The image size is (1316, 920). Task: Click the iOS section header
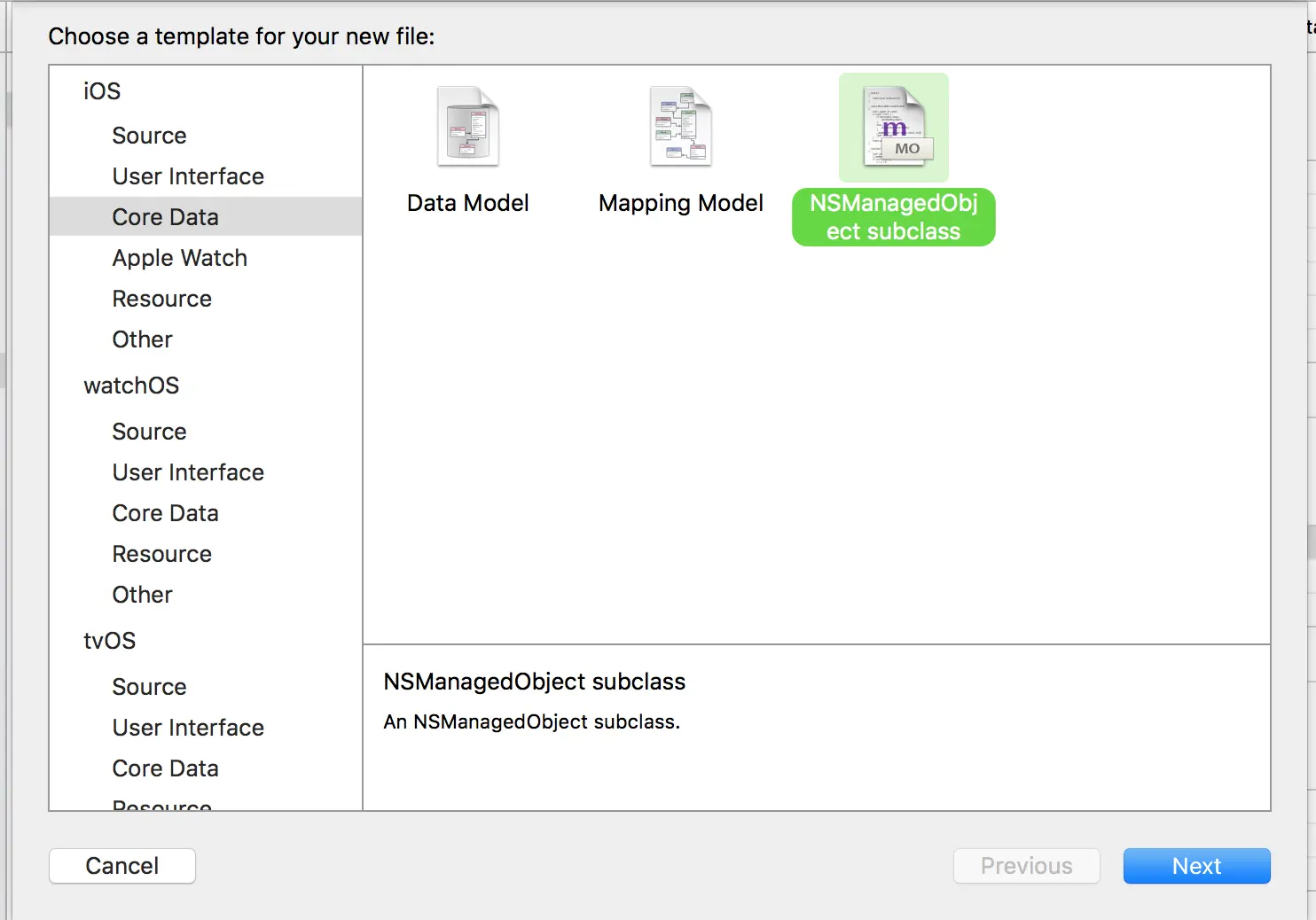102,91
